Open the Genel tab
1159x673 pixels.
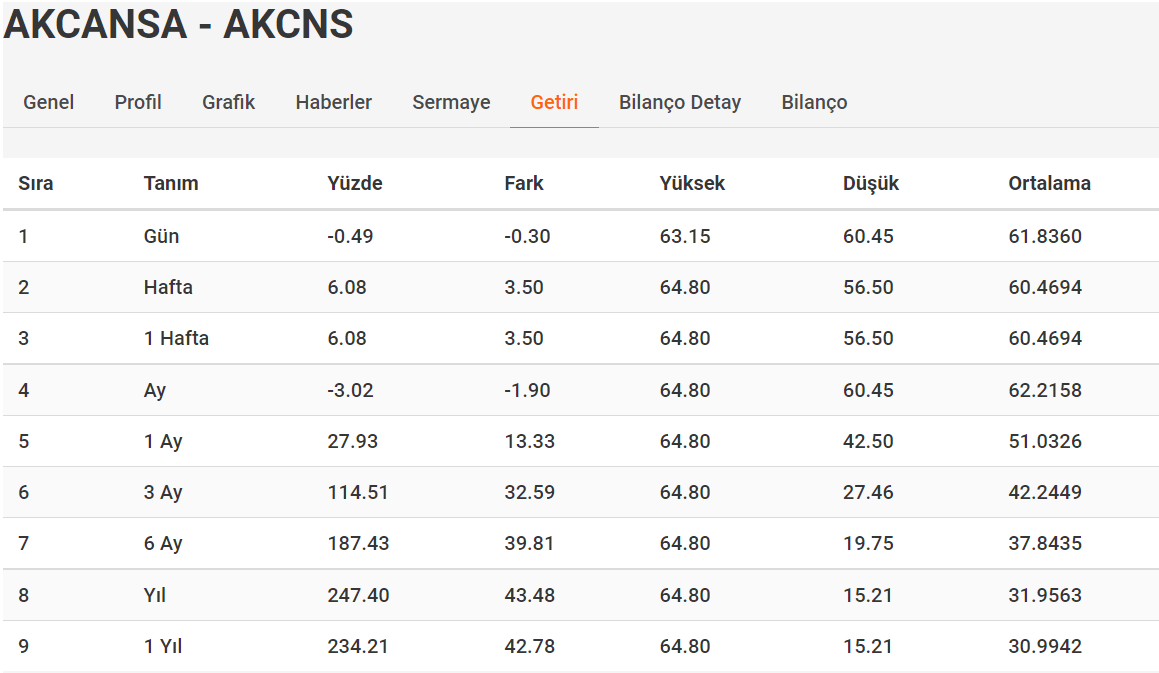tap(48, 102)
